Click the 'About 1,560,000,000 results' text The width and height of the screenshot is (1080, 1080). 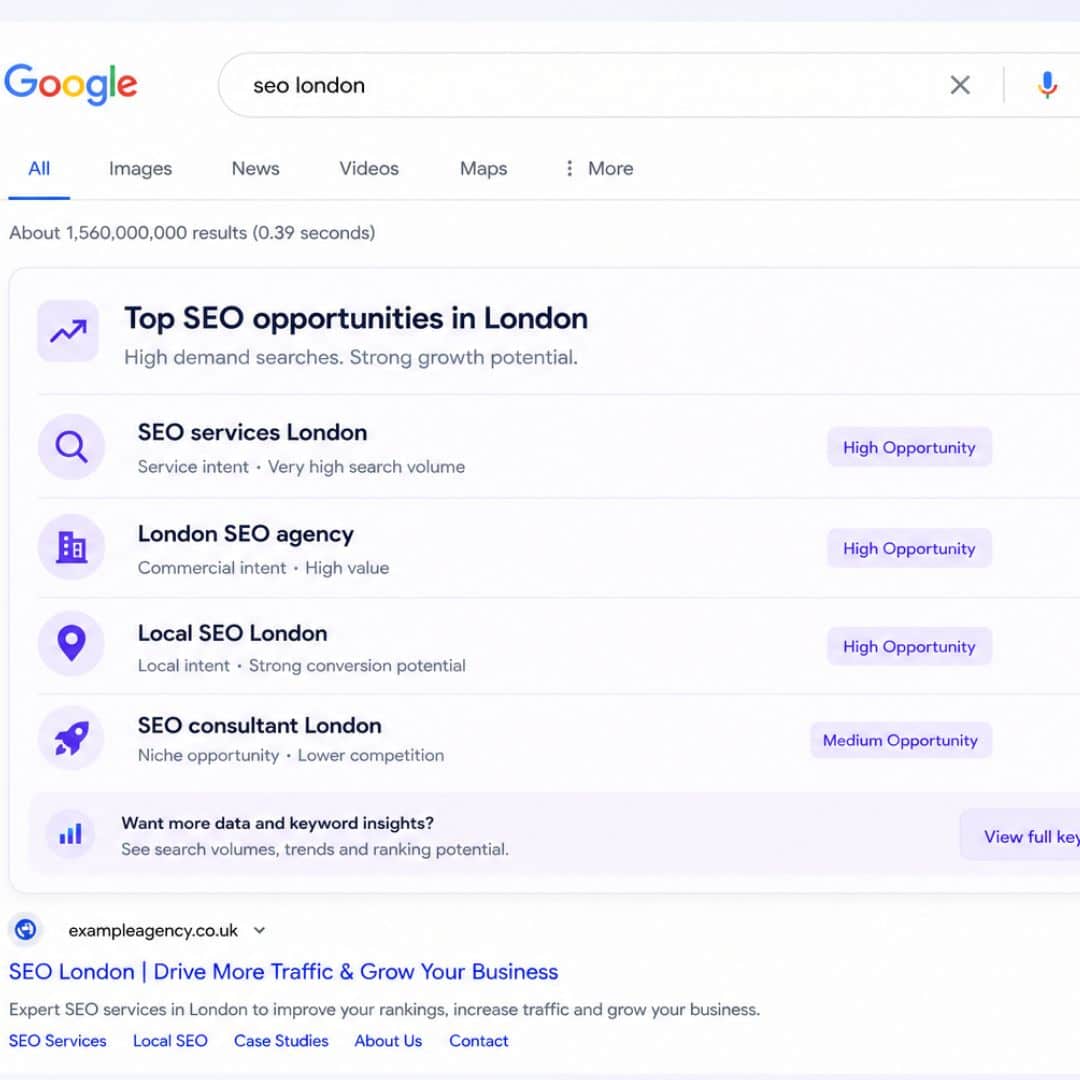(192, 233)
